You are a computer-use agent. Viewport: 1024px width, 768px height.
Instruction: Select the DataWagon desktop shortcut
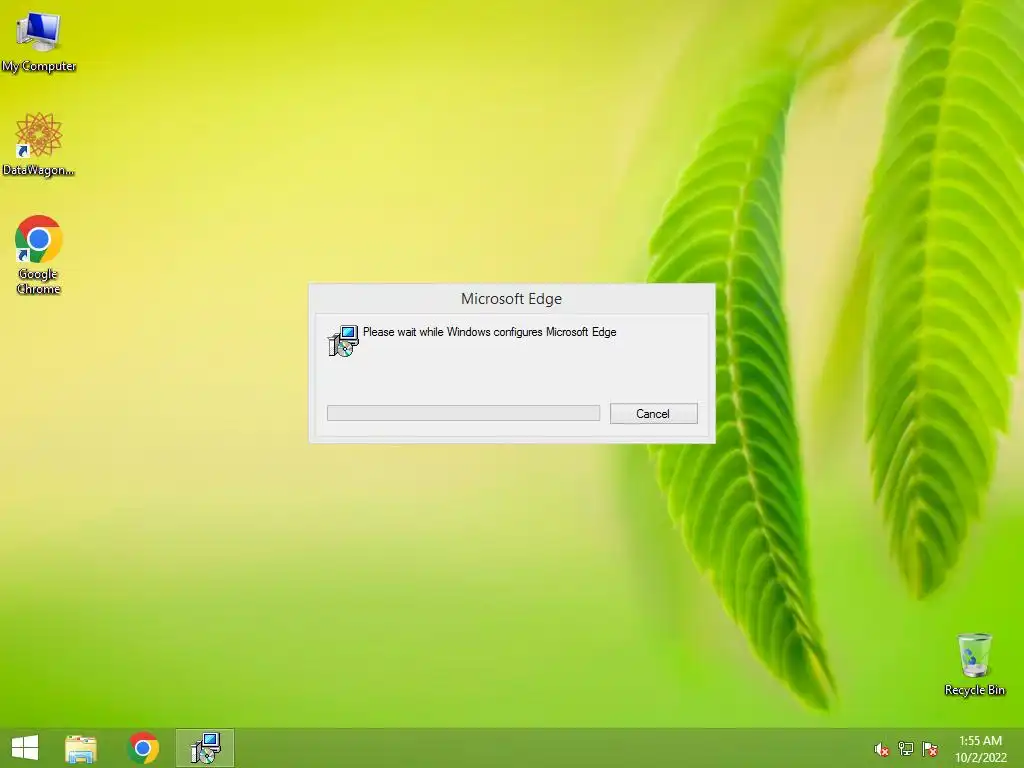point(39,144)
